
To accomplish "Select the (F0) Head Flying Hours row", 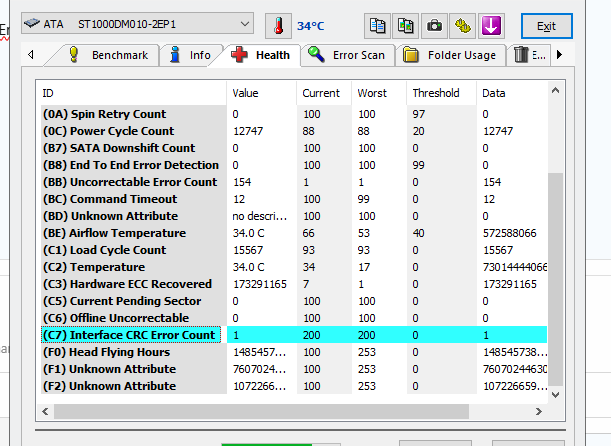I will pos(294,352).
